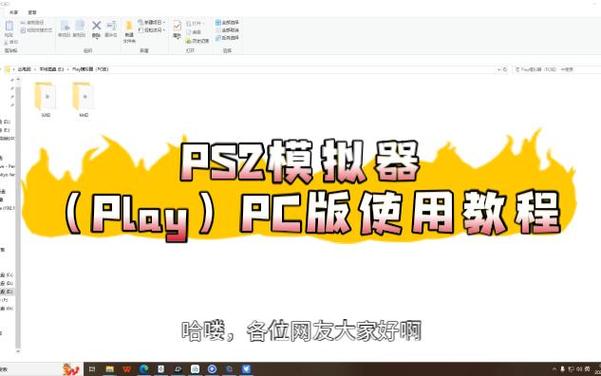Click the Properties checkmark icon
Image resolution: width=601 pixels, height=376 pixels.
pos(177,26)
